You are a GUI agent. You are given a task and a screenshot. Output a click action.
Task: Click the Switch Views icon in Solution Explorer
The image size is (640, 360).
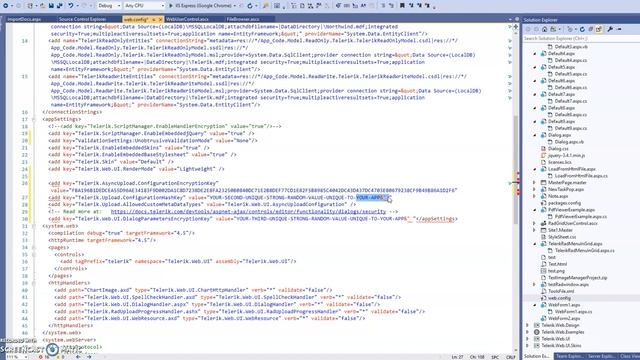coord(553,29)
